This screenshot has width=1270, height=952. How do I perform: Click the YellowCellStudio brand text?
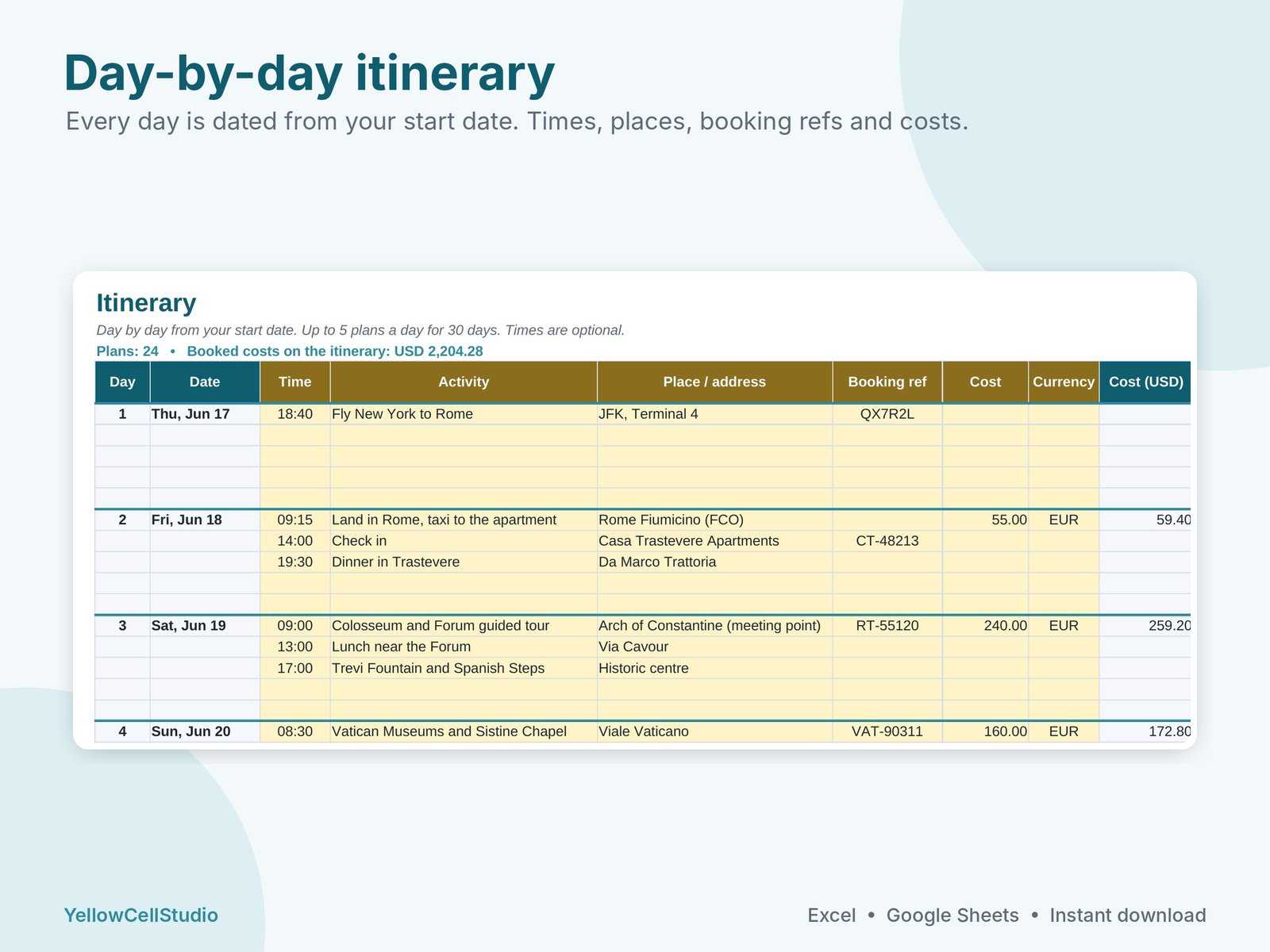(140, 916)
